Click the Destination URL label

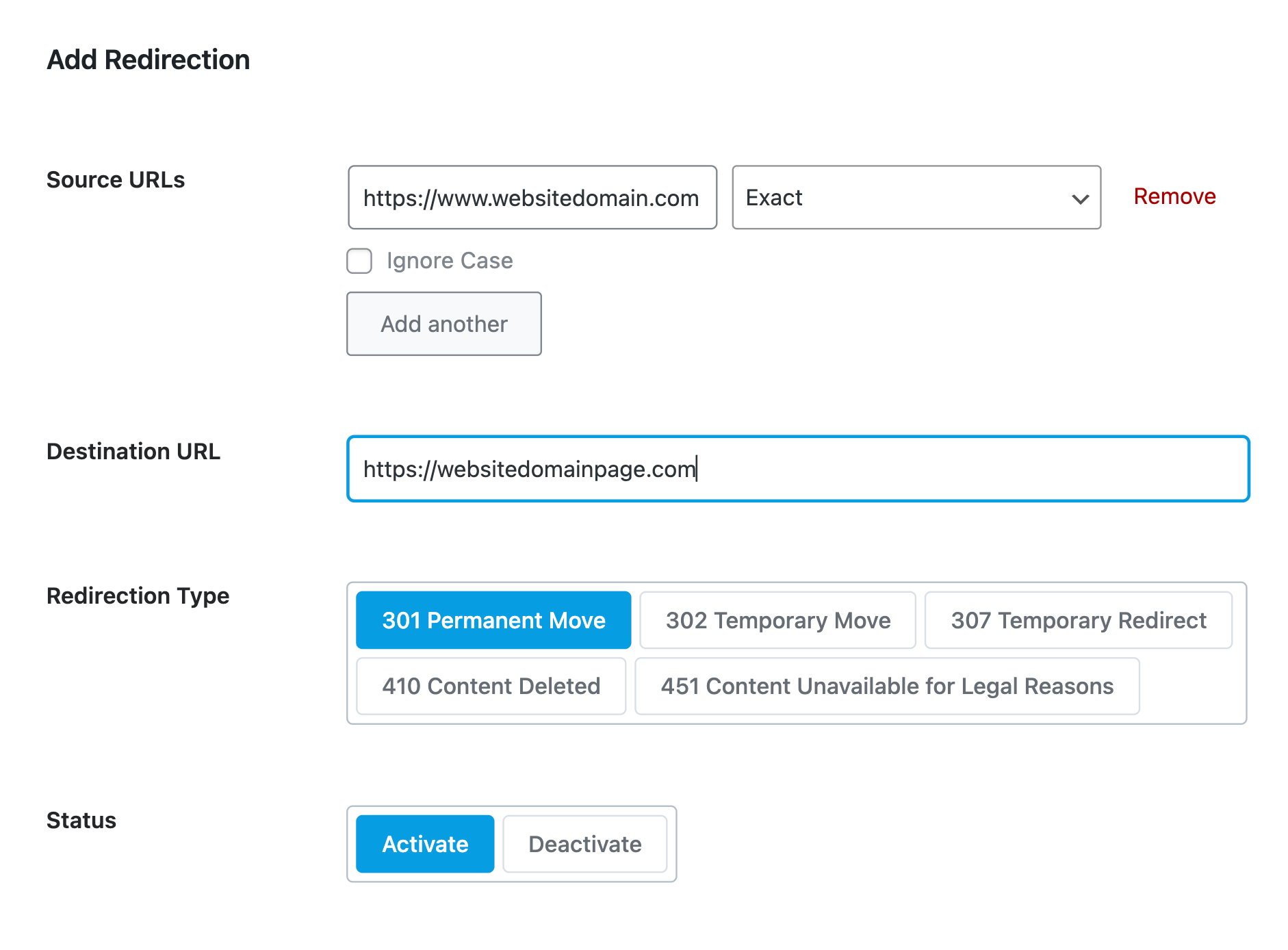click(x=133, y=452)
